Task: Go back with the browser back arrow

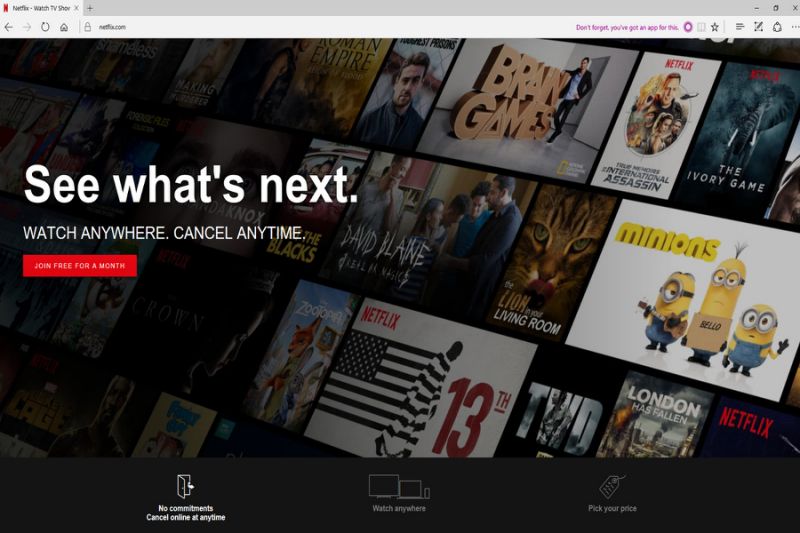Action: tap(9, 27)
